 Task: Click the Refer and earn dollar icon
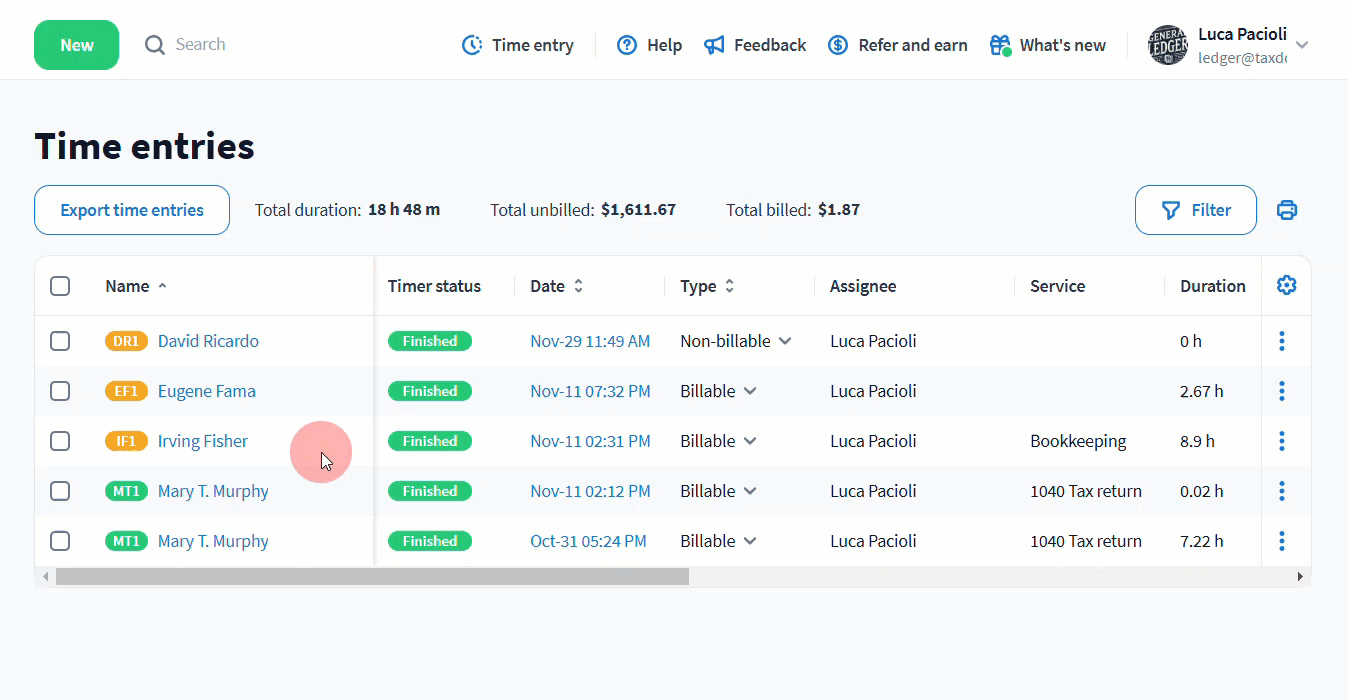click(838, 45)
